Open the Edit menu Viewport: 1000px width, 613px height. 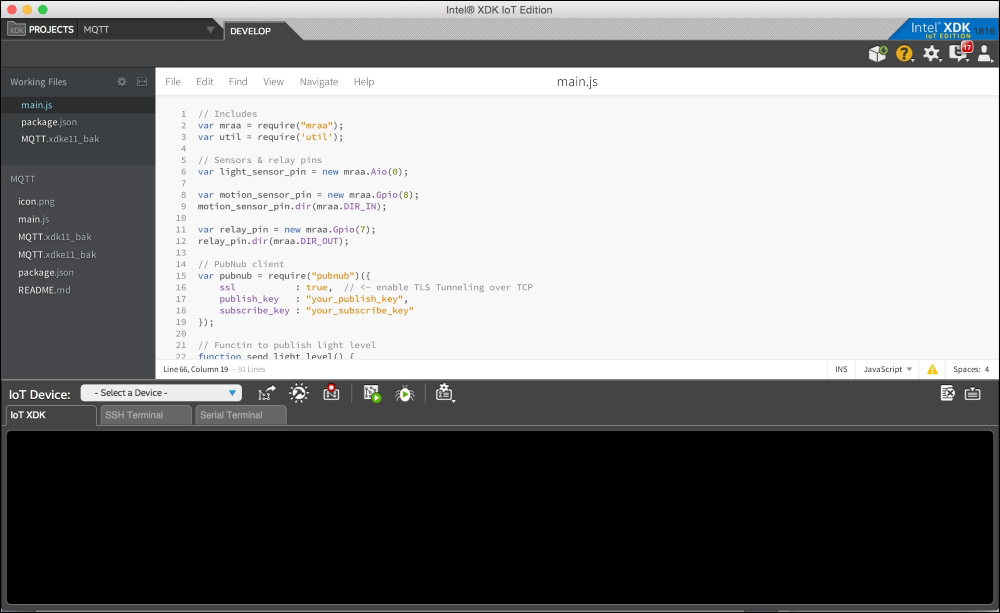tap(205, 82)
